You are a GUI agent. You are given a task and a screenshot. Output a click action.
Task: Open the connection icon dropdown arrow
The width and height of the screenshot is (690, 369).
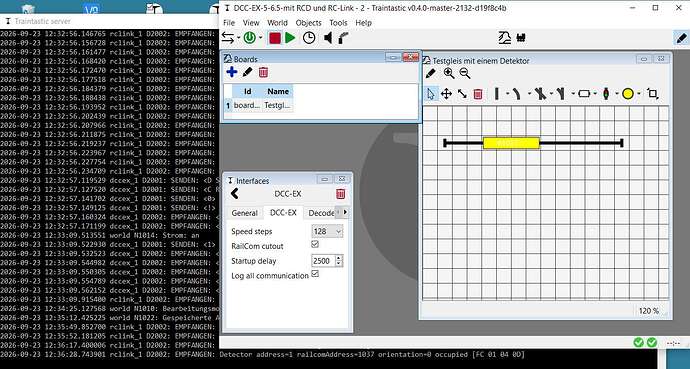click(x=238, y=38)
